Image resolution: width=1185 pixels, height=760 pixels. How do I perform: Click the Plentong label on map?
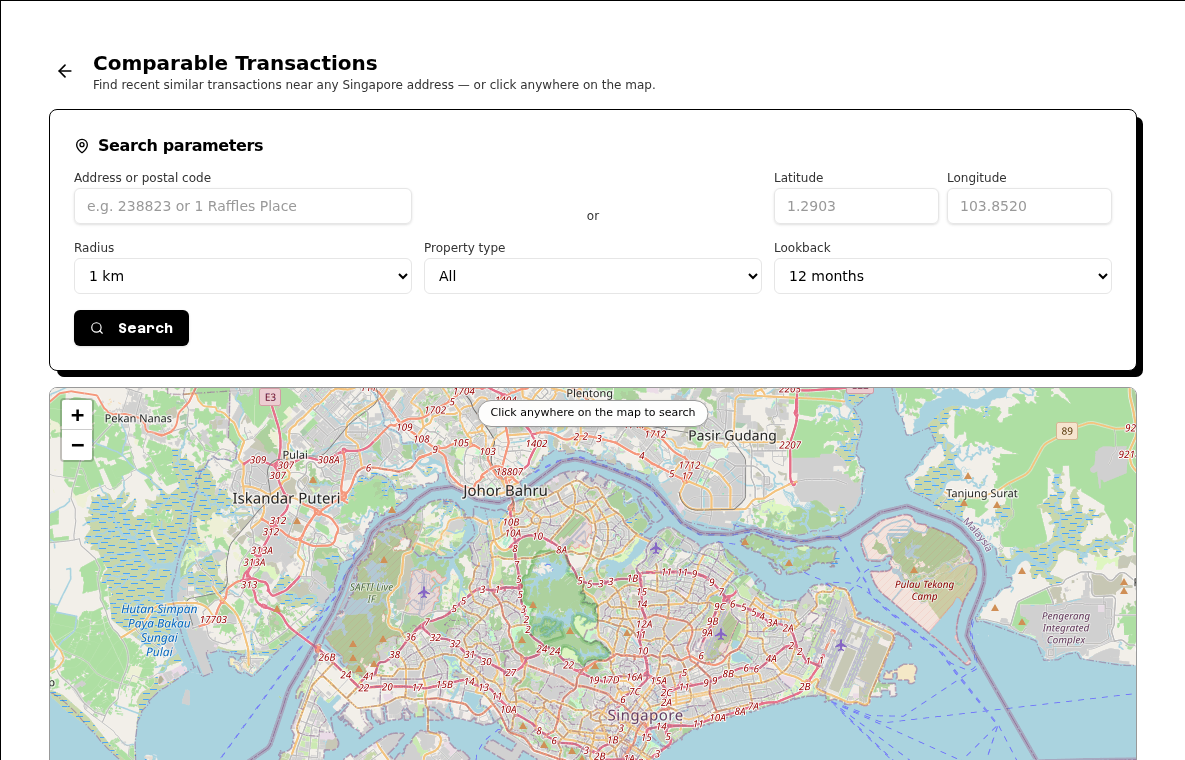click(x=589, y=394)
